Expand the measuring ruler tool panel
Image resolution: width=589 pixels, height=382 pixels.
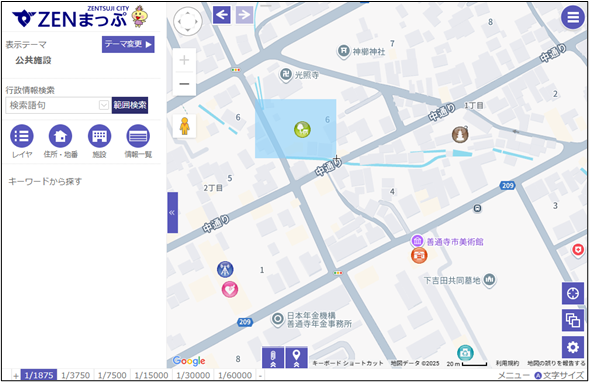point(273,358)
